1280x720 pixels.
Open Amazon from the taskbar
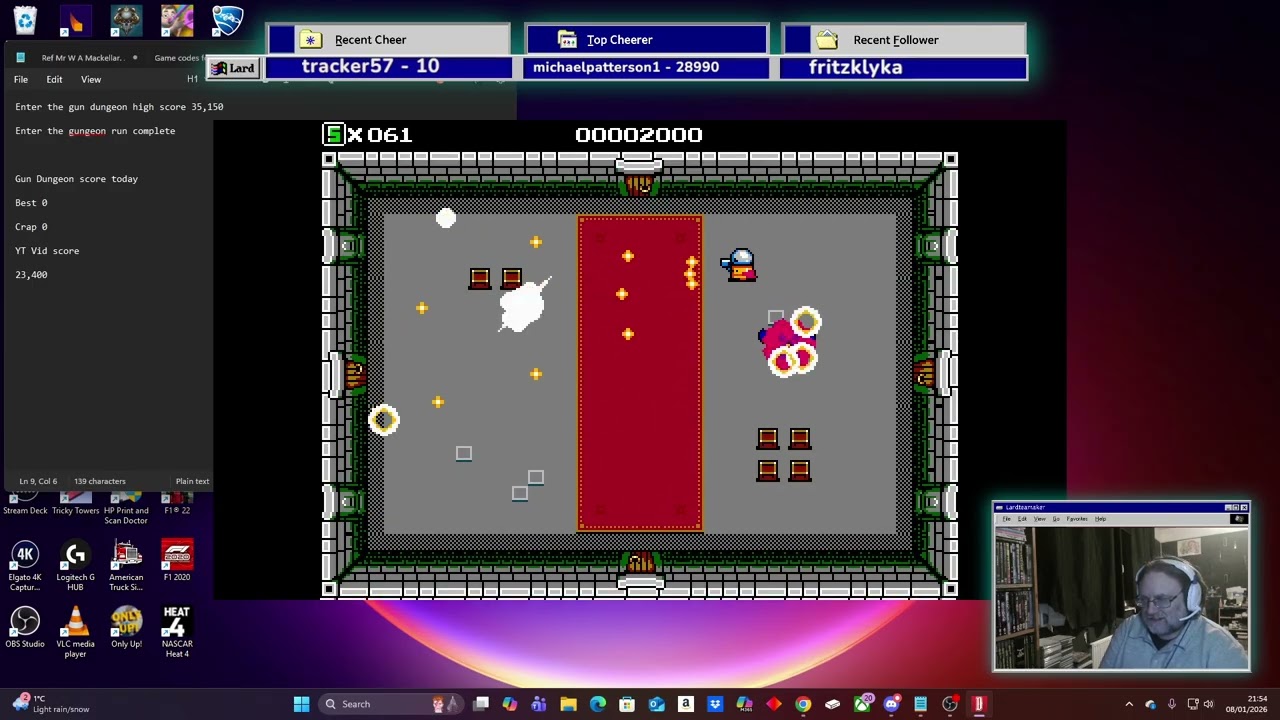[x=686, y=704]
